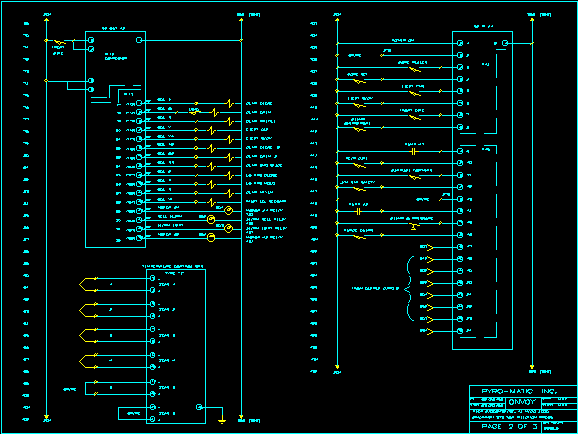Select the ground terminal inside temperature controller box
The height and width of the screenshot is (434, 578).
199,407
